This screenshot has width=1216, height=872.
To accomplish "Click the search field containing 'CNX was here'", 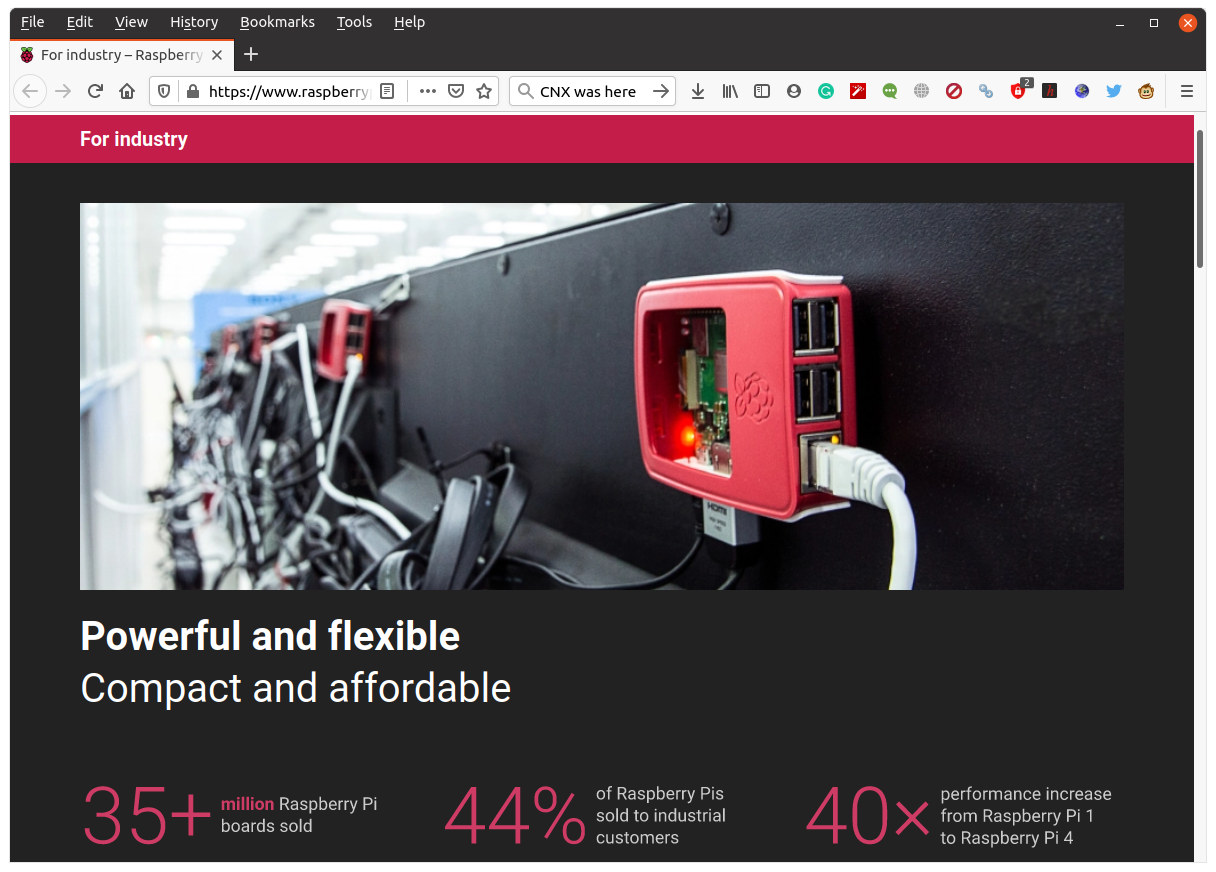I will 592,91.
